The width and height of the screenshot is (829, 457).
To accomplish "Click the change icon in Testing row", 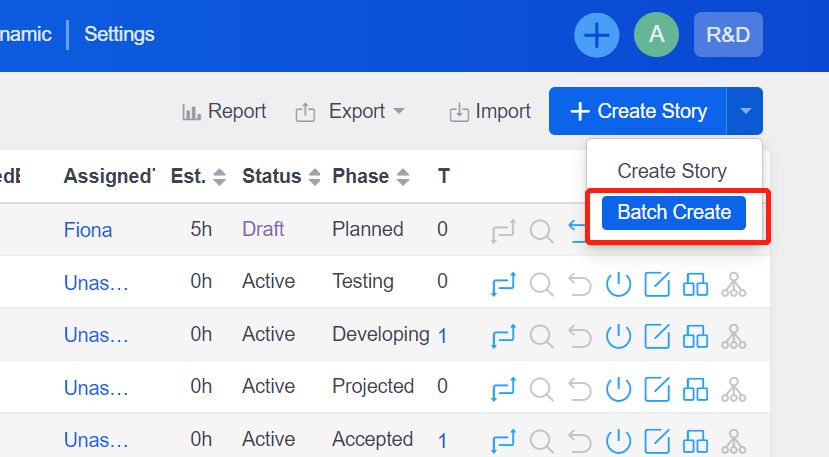I will [503, 284].
